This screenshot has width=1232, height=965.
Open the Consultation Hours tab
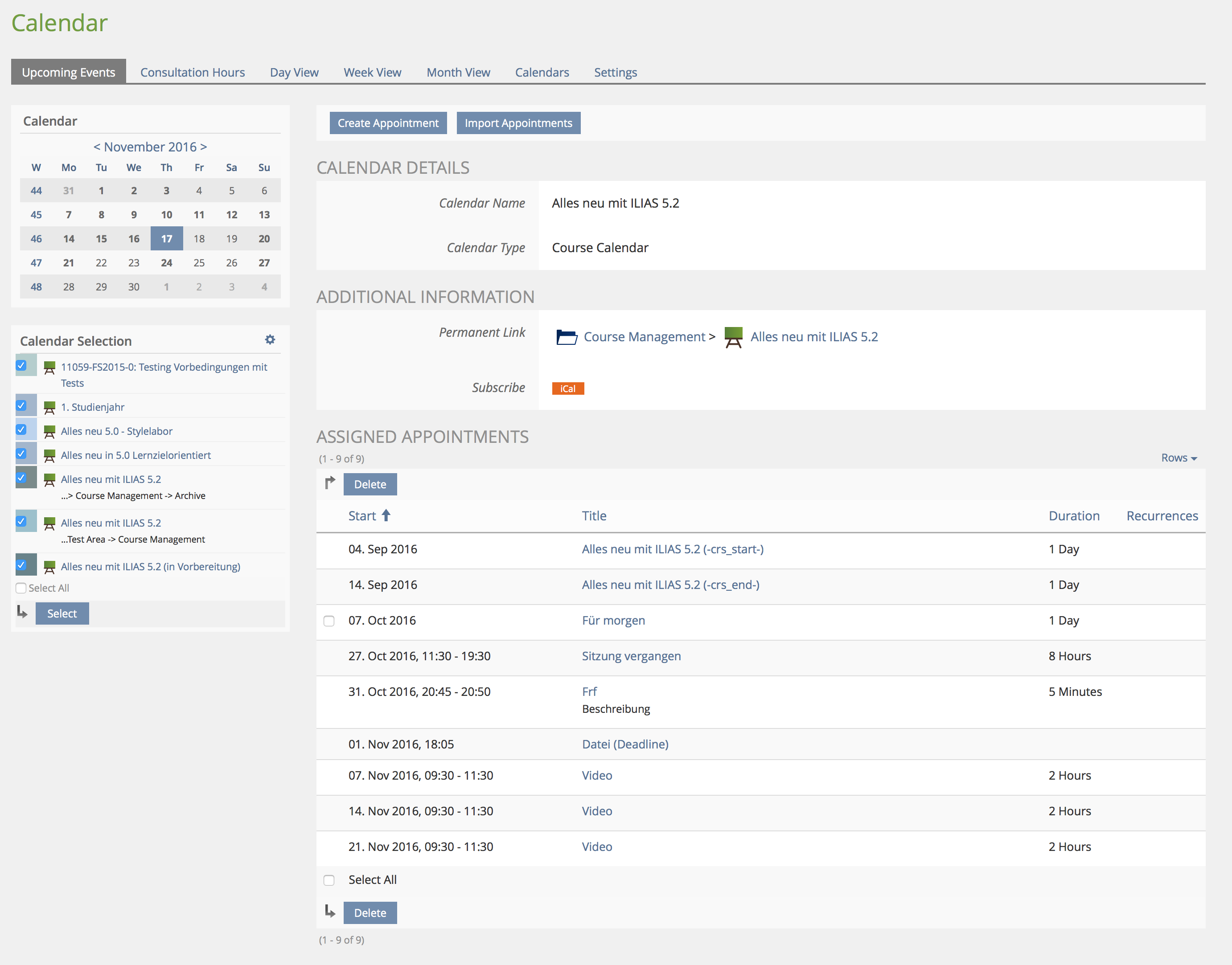point(192,72)
